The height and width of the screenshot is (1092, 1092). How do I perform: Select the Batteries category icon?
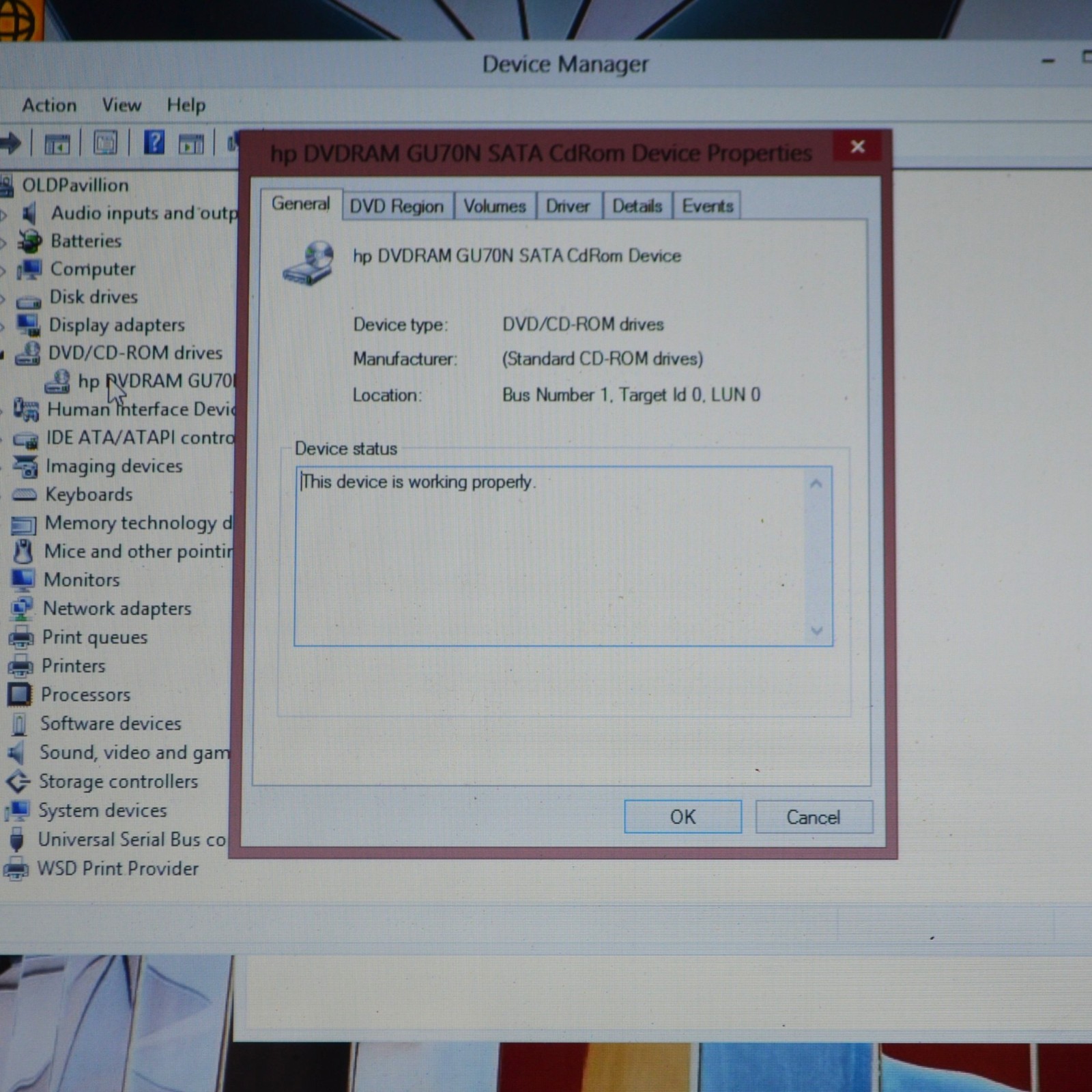[29, 241]
